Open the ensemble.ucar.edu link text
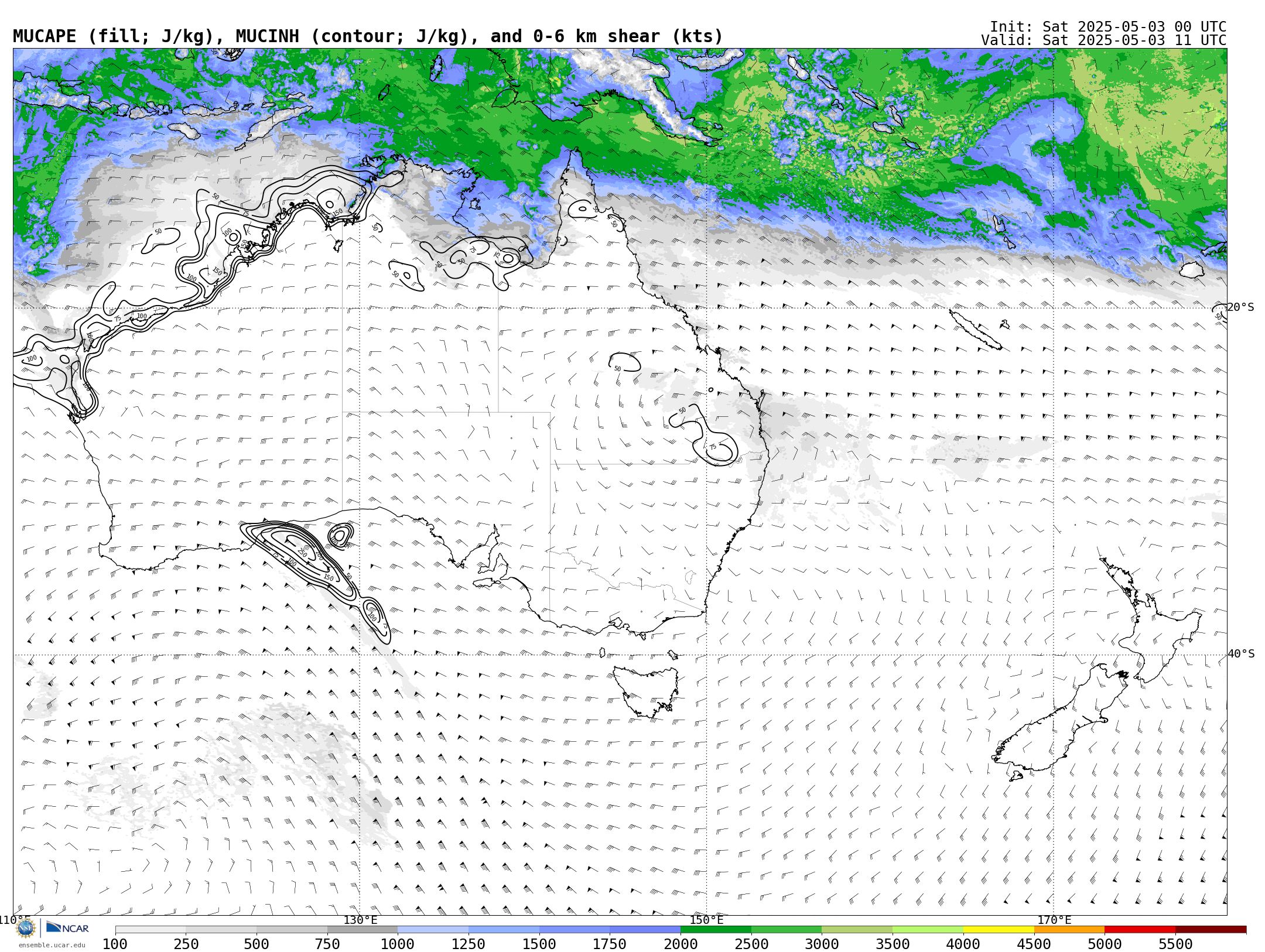This screenshot has width=1265, height=952. tap(52, 945)
